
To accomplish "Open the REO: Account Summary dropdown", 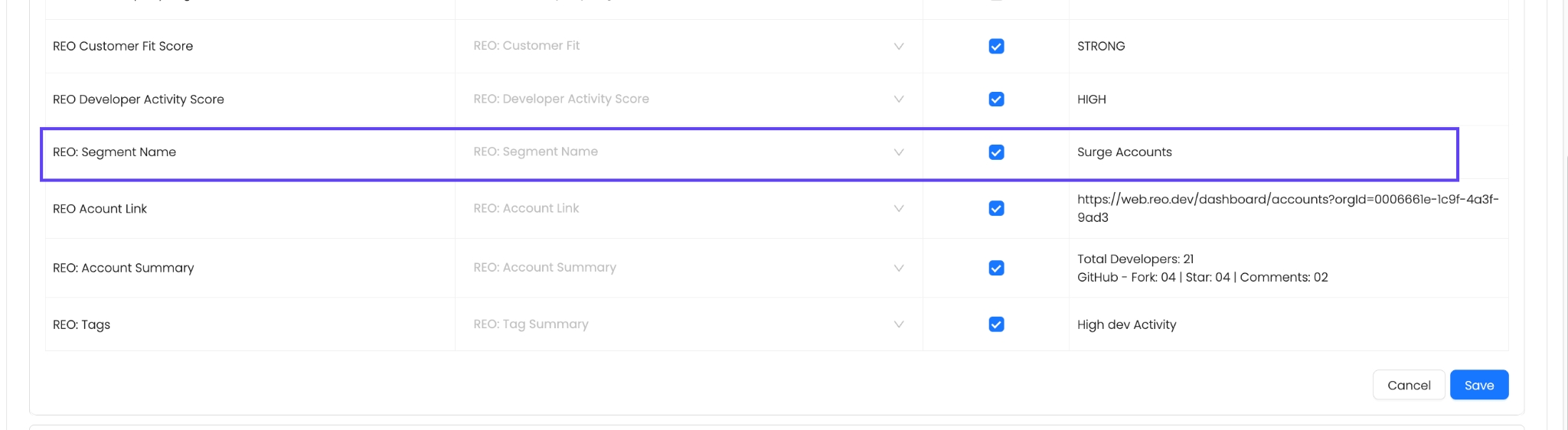I will point(688,268).
